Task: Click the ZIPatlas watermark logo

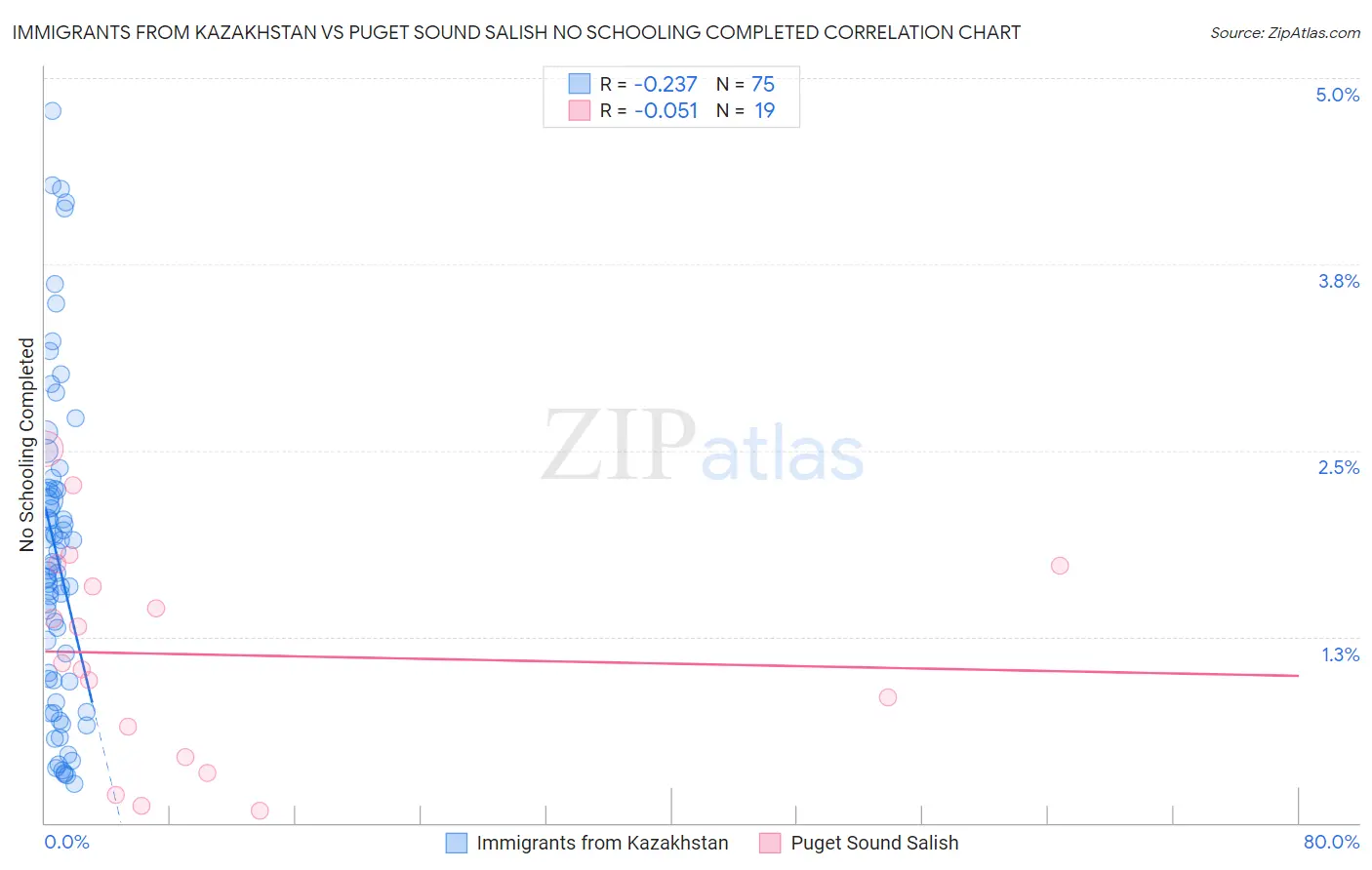Action: 703,448
